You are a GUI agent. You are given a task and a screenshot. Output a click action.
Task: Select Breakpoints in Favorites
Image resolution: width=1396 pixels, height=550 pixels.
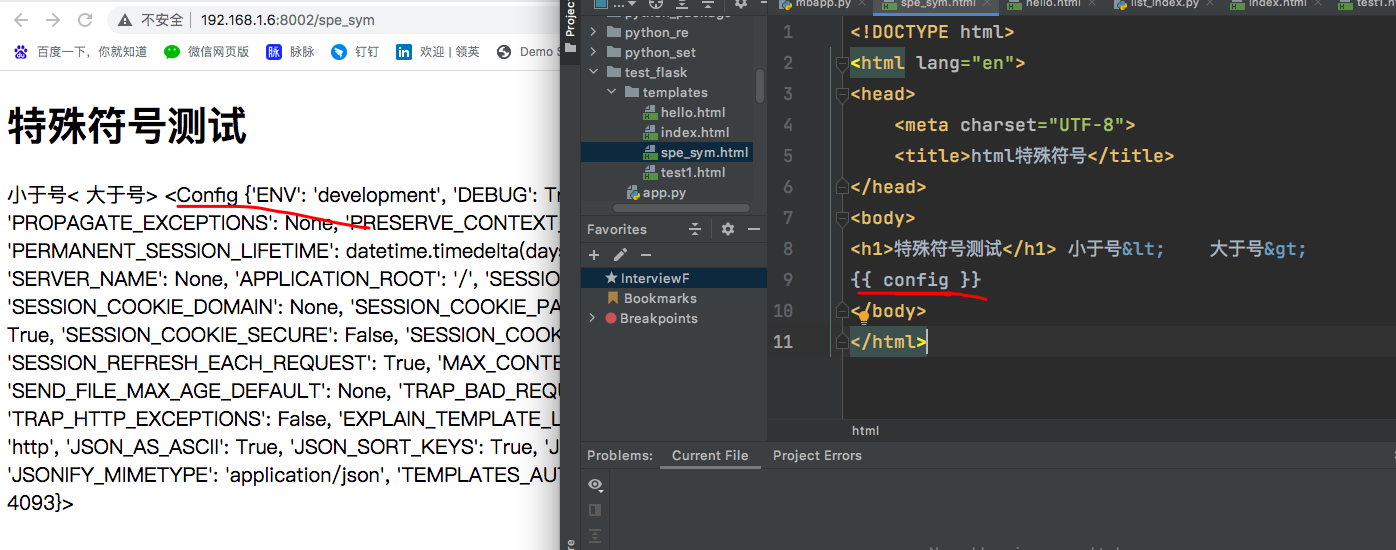click(651, 318)
